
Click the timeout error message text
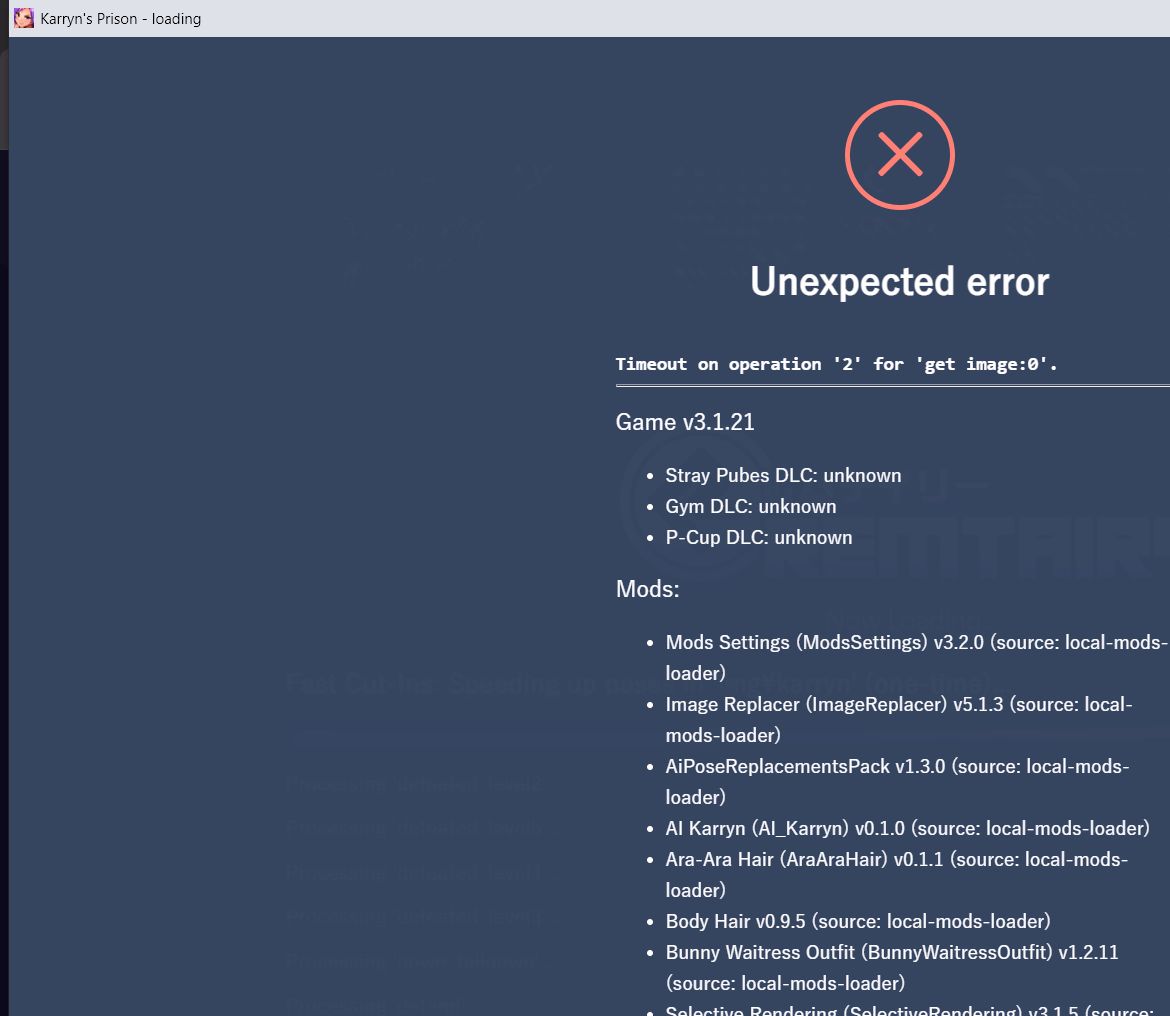pyautogui.click(x=836, y=364)
